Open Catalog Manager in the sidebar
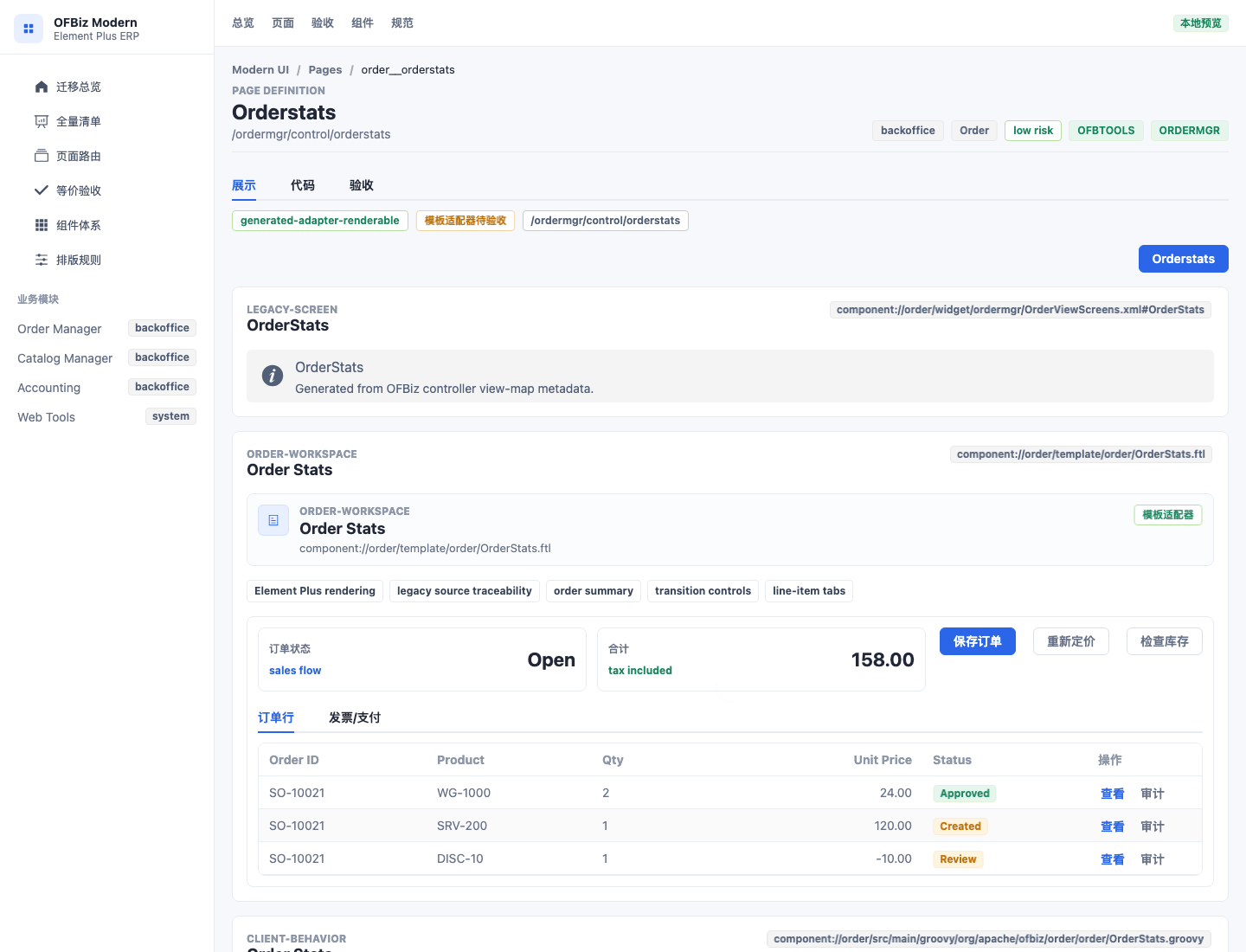 (x=106, y=358)
